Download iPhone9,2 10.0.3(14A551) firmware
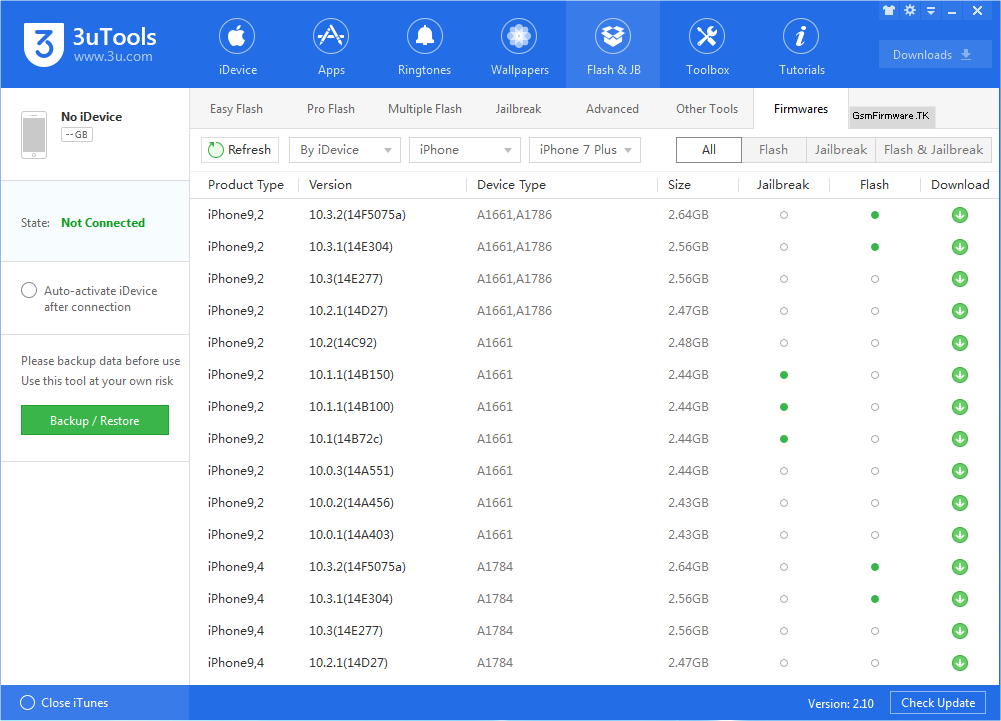The width and height of the screenshot is (1001, 721). pos(960,471)
